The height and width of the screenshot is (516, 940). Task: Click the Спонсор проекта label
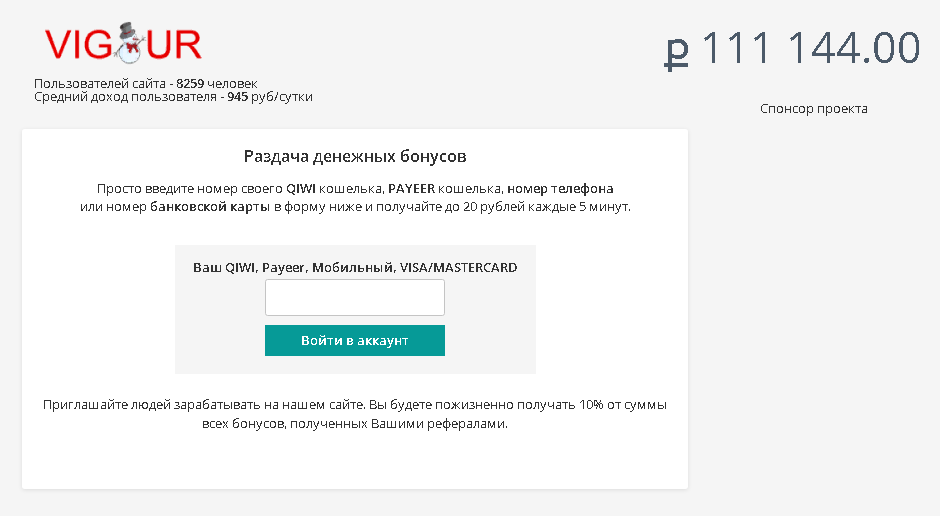[x=813, y=109]
